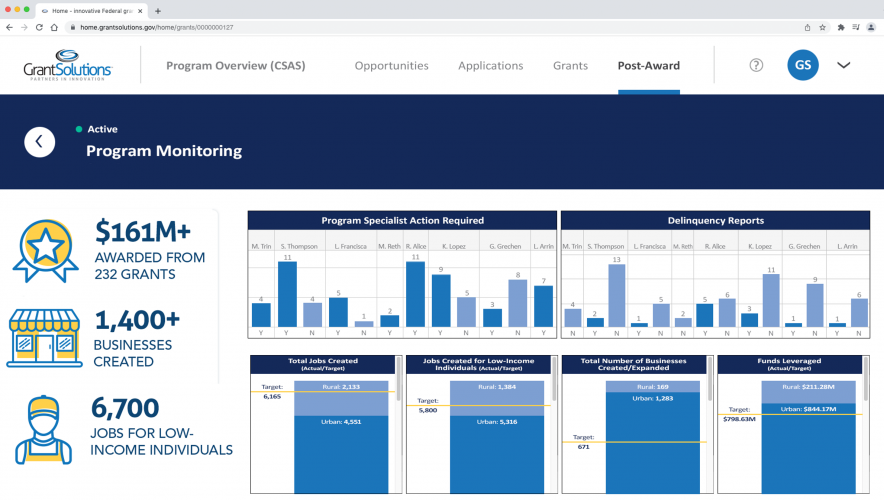
Task: Open the Applications tab
Action: tap(490, 66)
